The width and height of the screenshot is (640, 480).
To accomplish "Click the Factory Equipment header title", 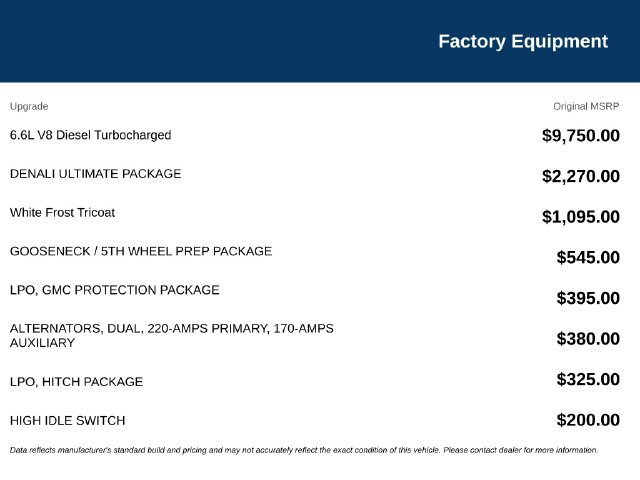I will [x=523, y=42].
